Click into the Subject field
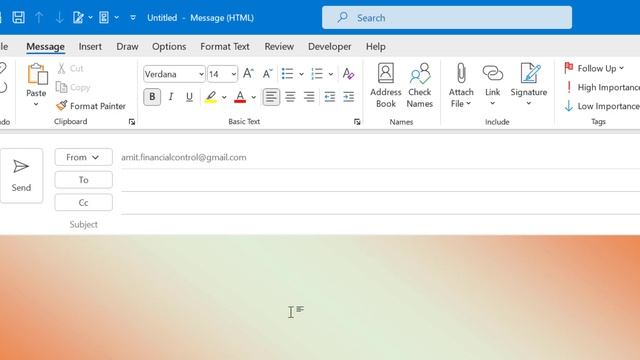Image resolution: width=640 pixels, height=360 pixels. (380, 224)
